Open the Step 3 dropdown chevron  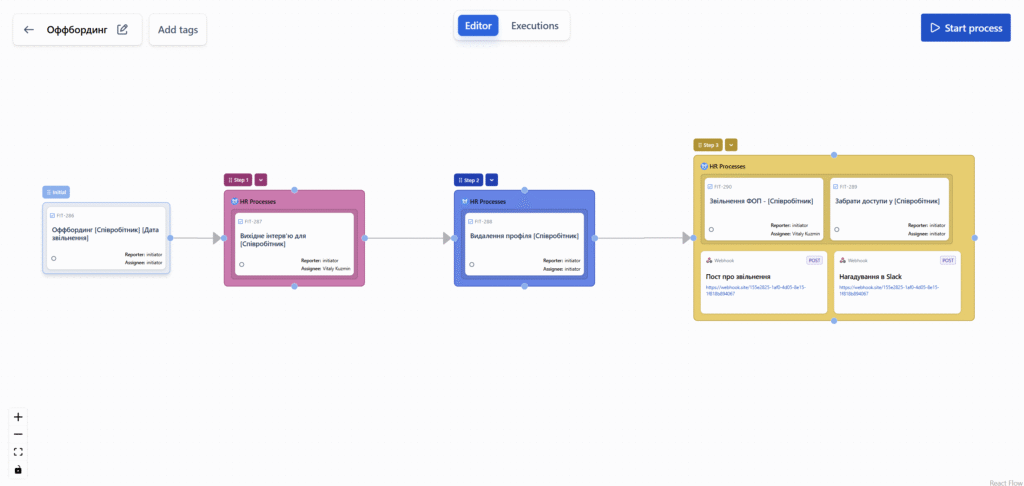tap(731, 145)
